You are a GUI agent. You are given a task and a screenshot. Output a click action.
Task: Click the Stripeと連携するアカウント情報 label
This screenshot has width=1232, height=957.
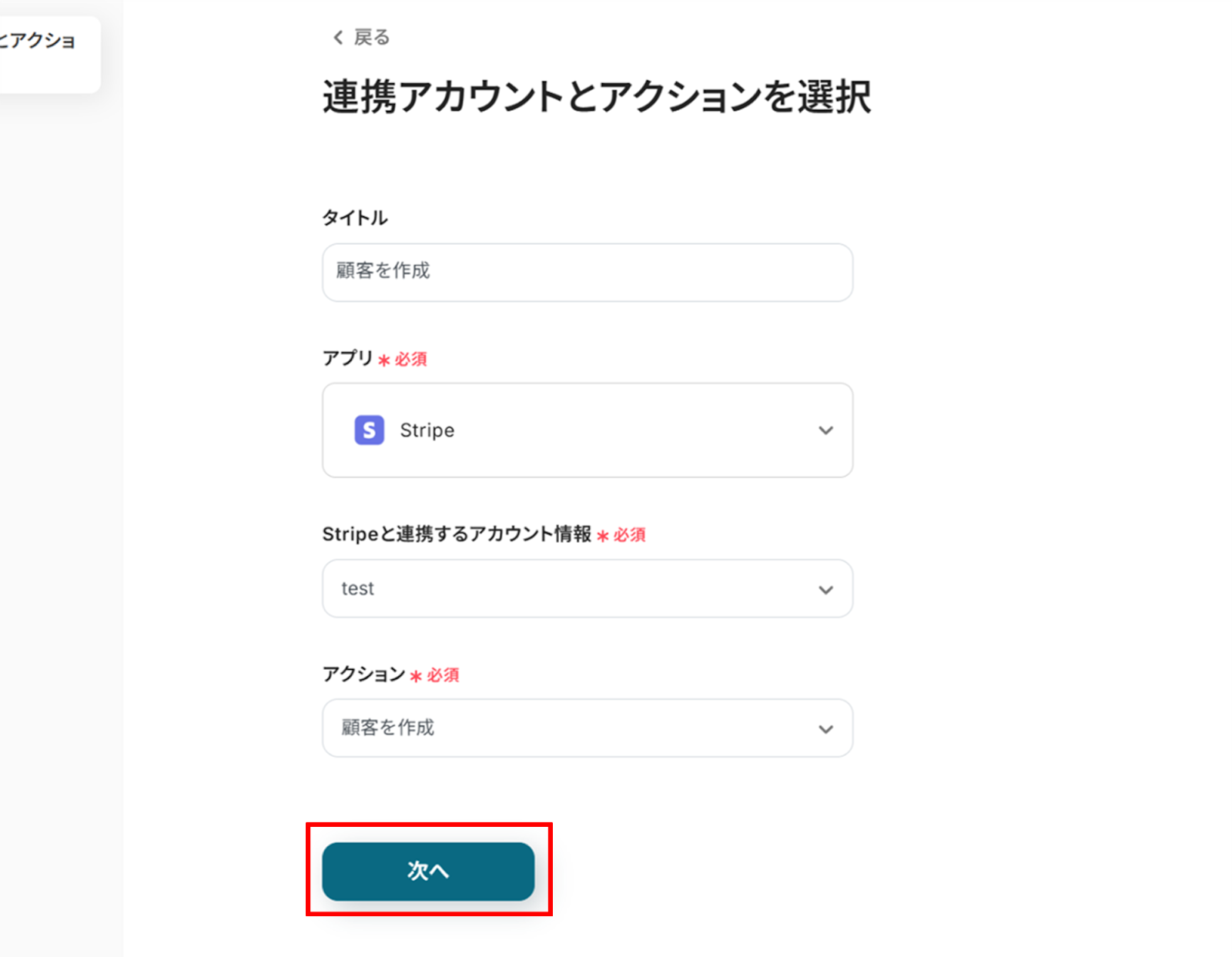click(x=457, y=534)
